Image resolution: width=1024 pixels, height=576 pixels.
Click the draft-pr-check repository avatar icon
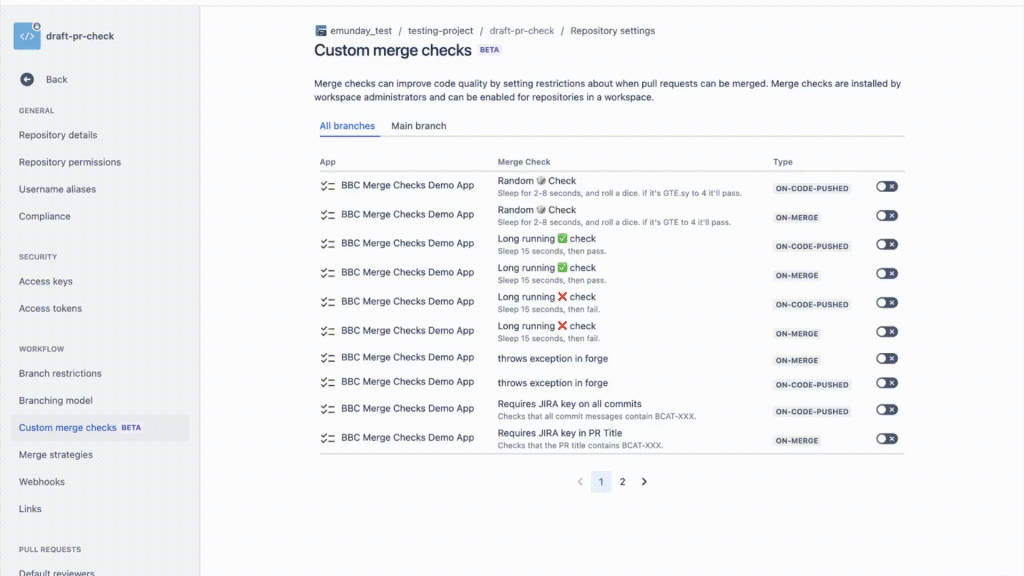coord(27,36)
